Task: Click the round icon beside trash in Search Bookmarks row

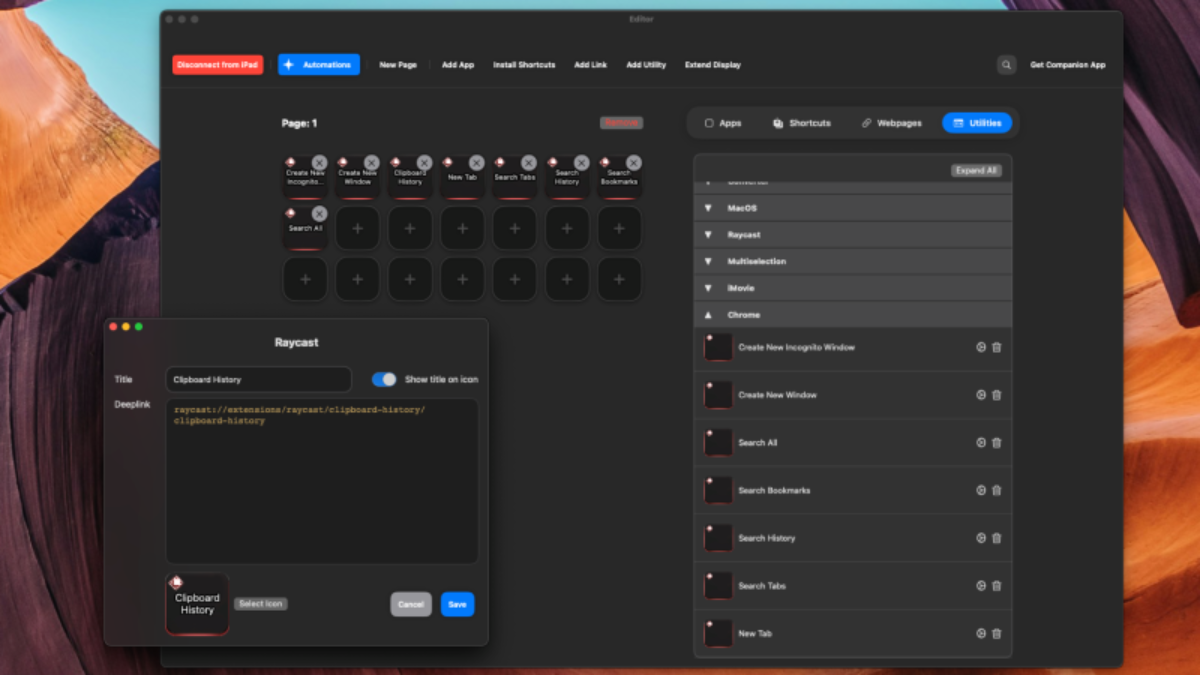Action: coord(981,490)
